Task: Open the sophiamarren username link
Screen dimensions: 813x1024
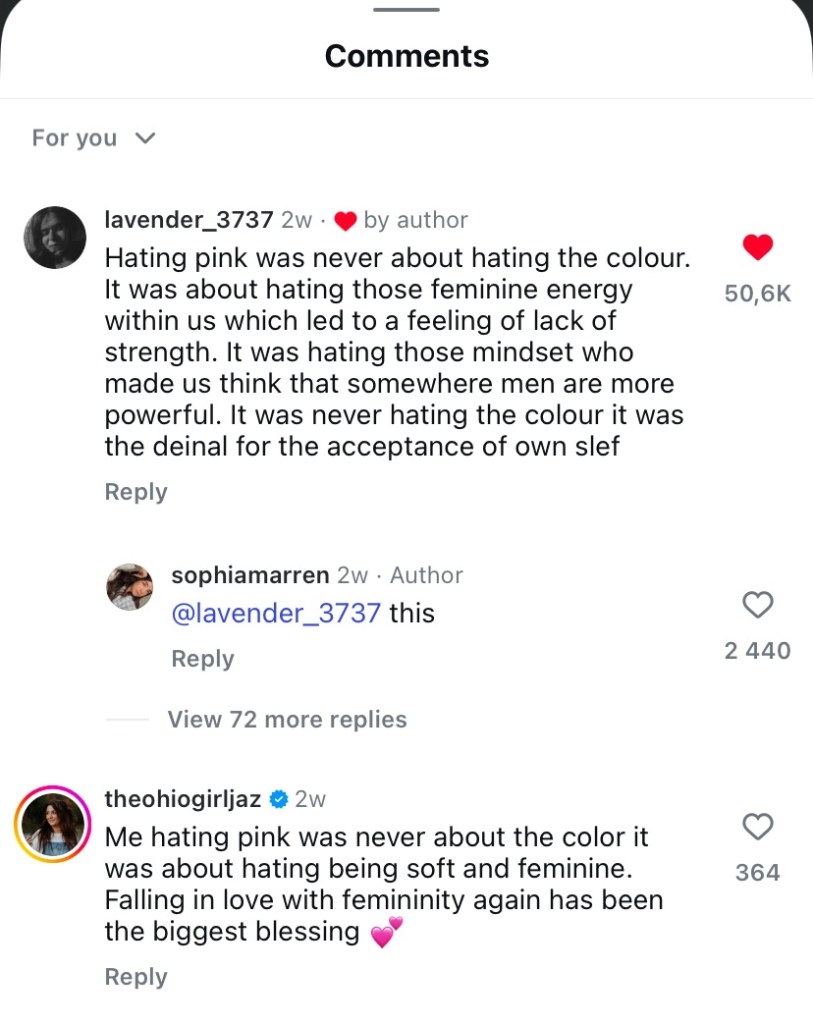Action: [250, 575]
